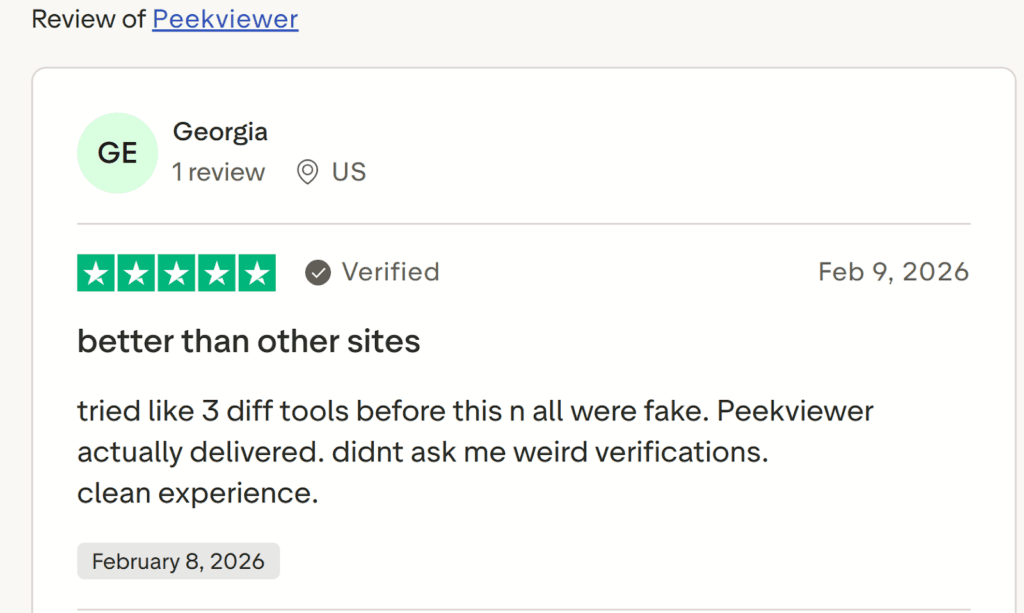Click the '1 review' reviewer stats text
This screenshot has height=613, width=1024.
(x=219, y=172)
